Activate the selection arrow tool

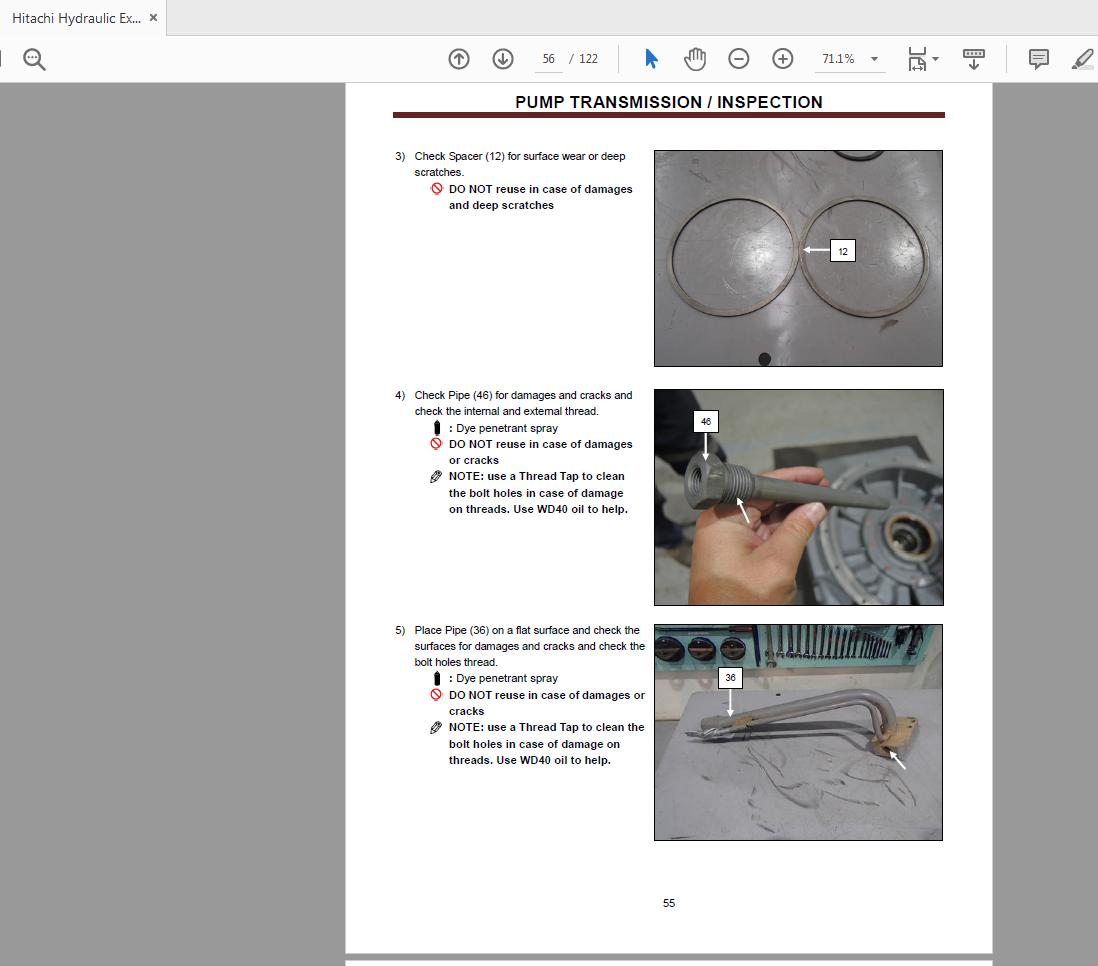[651, 59]
